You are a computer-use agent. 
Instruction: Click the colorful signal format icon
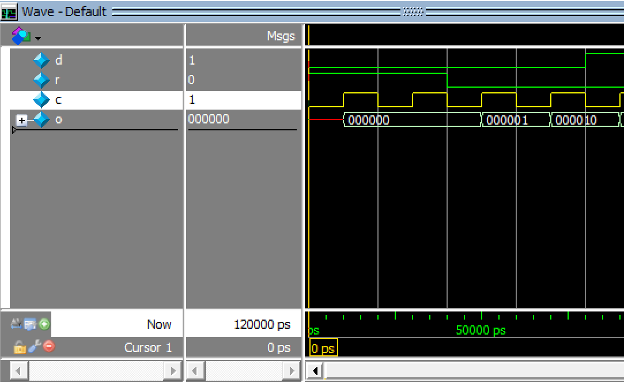point(21,36)
